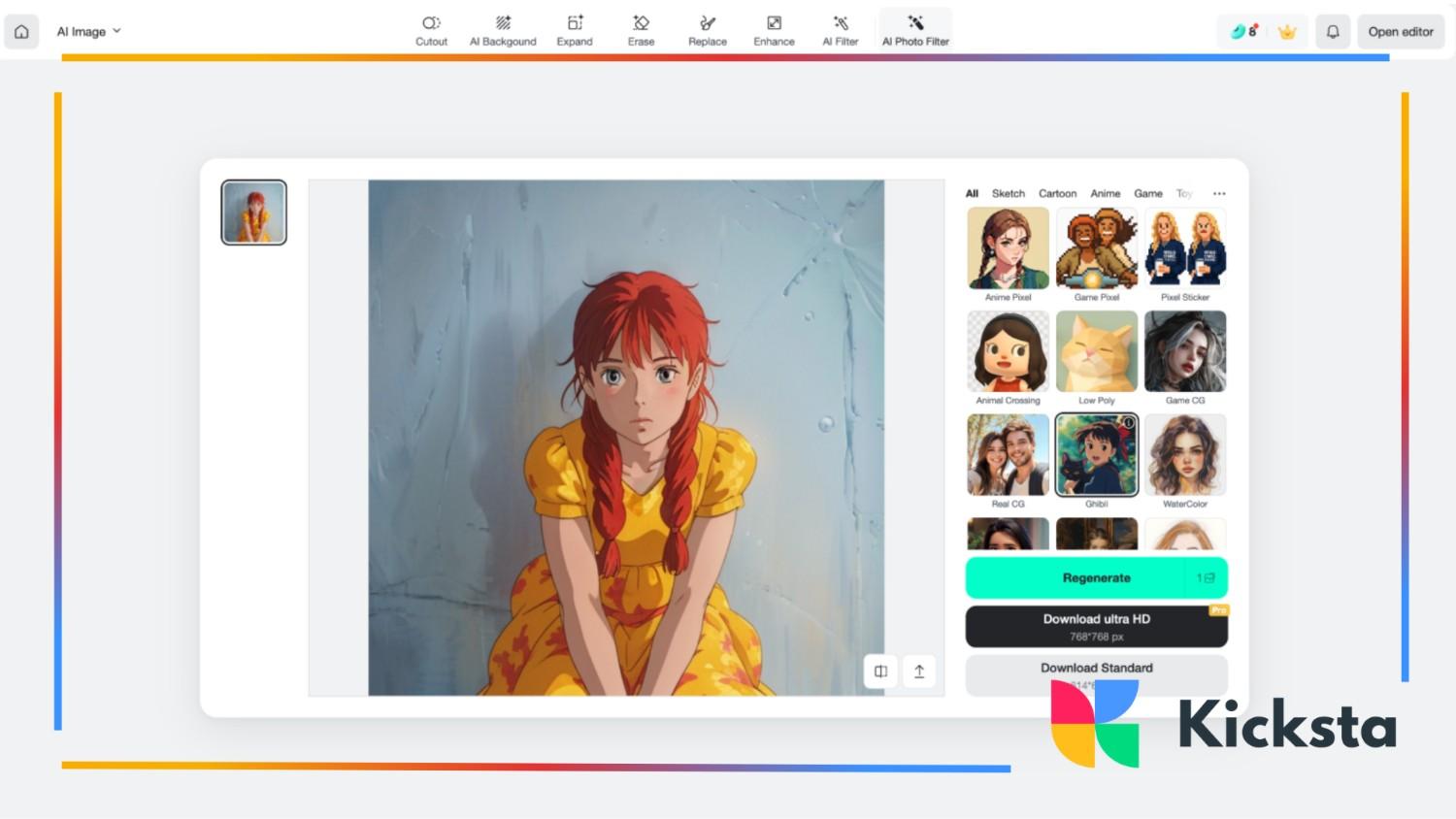
Task: Click the generated anime girl image
Action: coord(626,438)
